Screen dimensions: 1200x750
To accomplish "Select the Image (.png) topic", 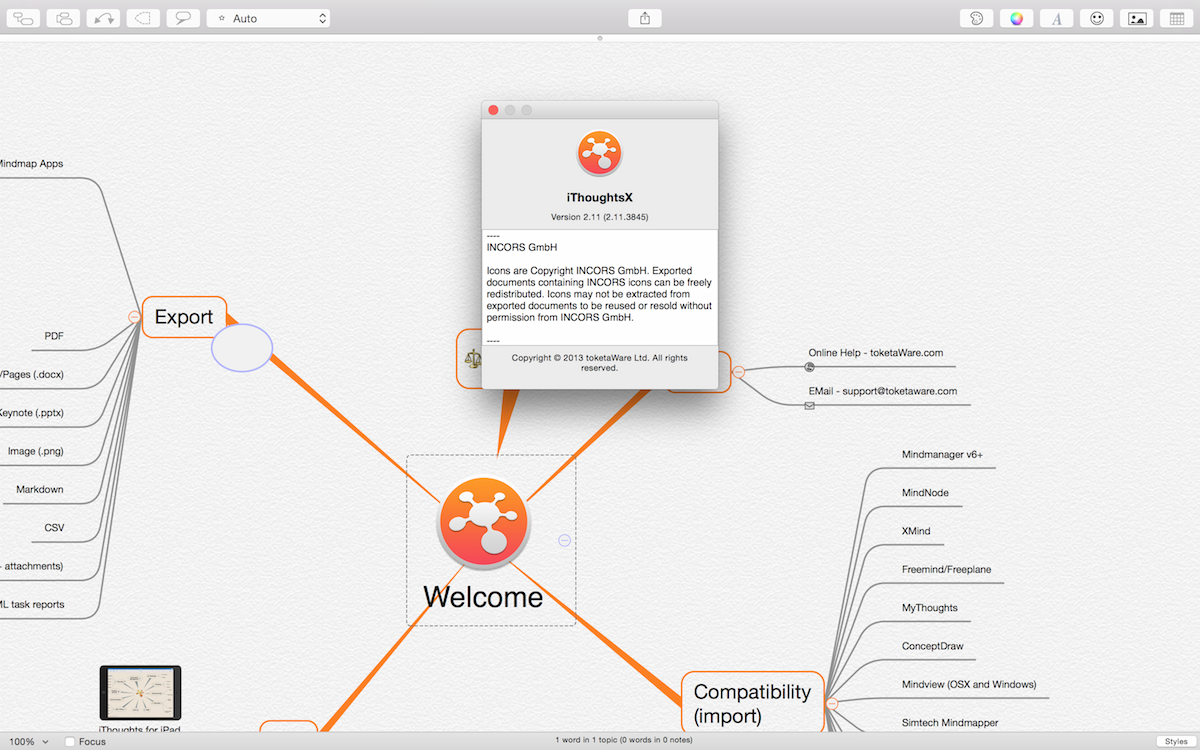I will click(x=36, y=451).
